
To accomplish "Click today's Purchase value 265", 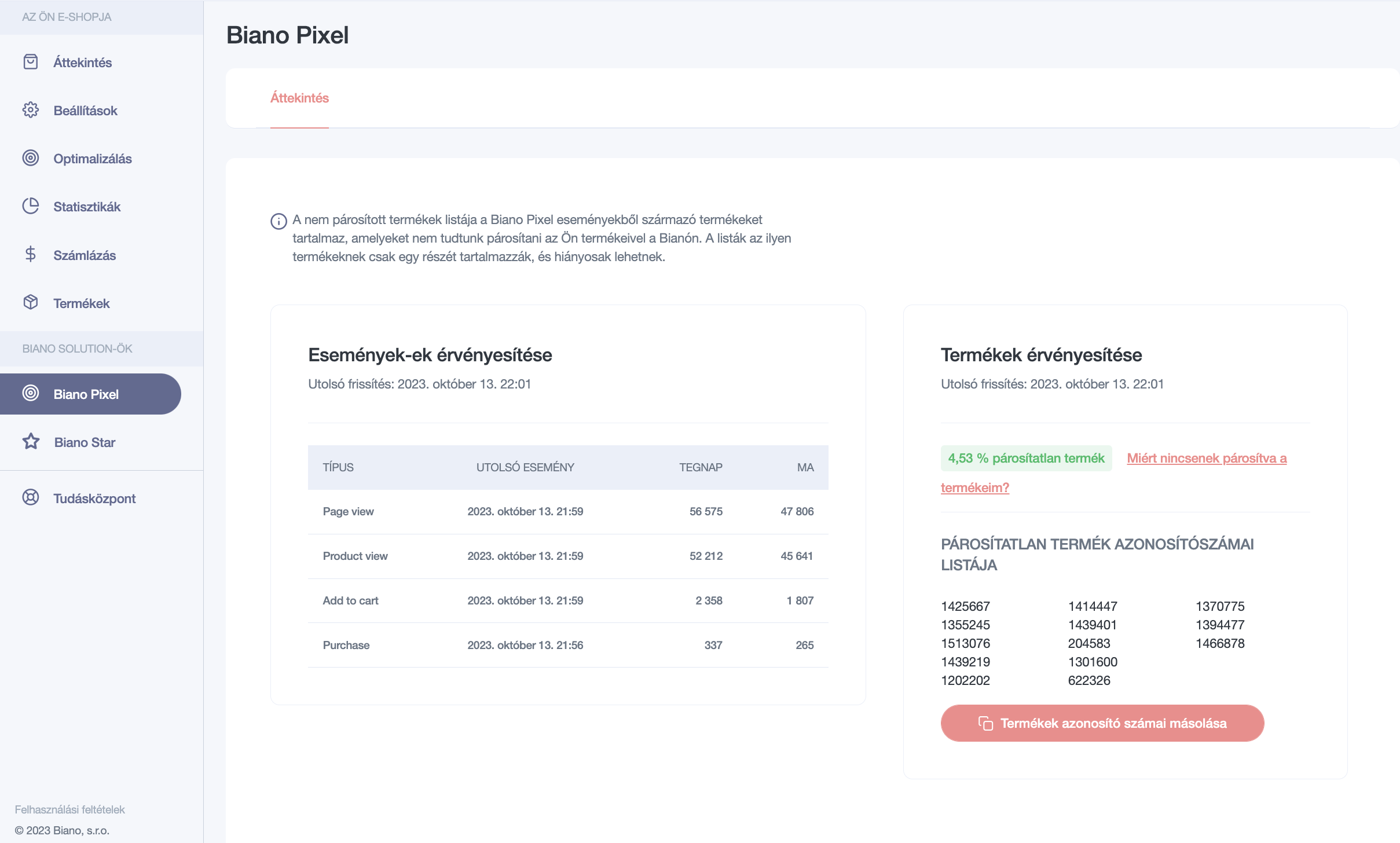I will (x=804, y=645).
